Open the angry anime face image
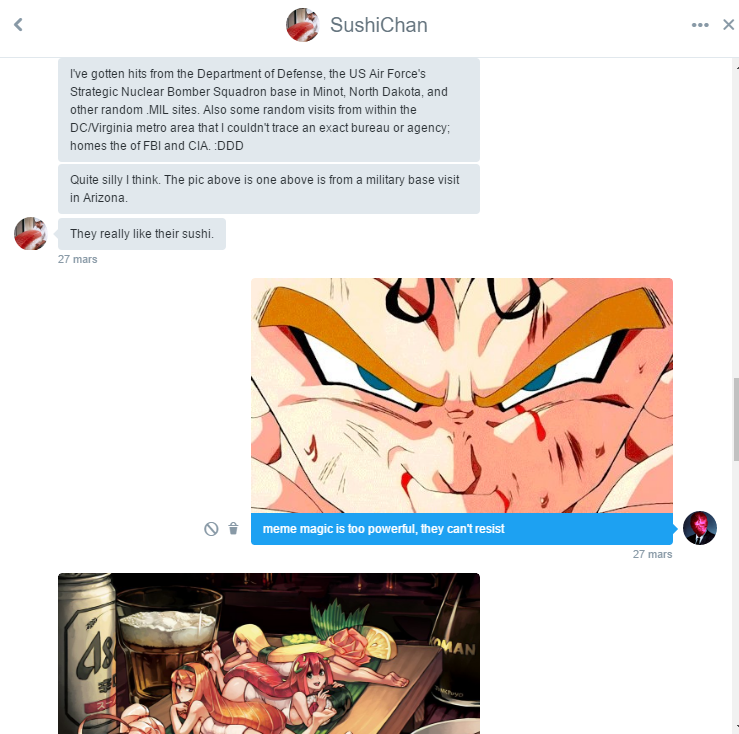739x734 pixels. (x=461, y=396)
